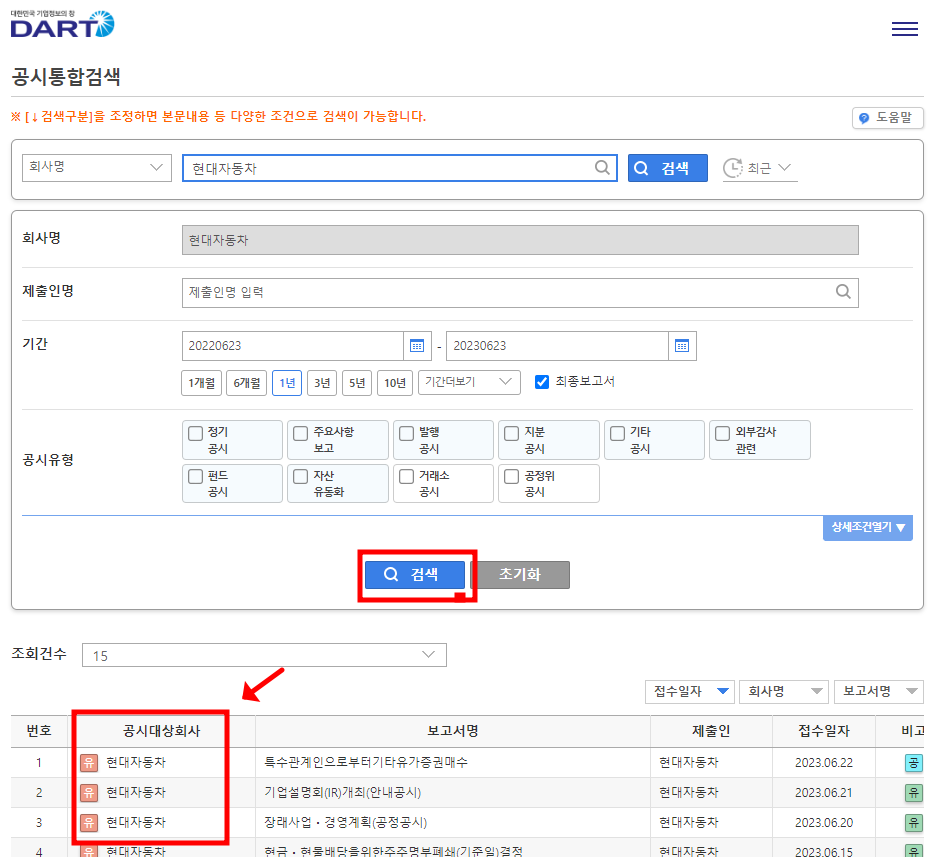Image resolution: width=938 pixels, height=857 pixels.
Task: Click the start date field 20220623
Action: tap(293, 346)
